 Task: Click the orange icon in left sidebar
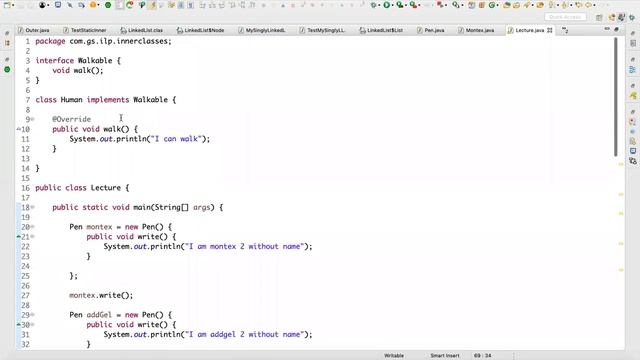tap(7, 43)
